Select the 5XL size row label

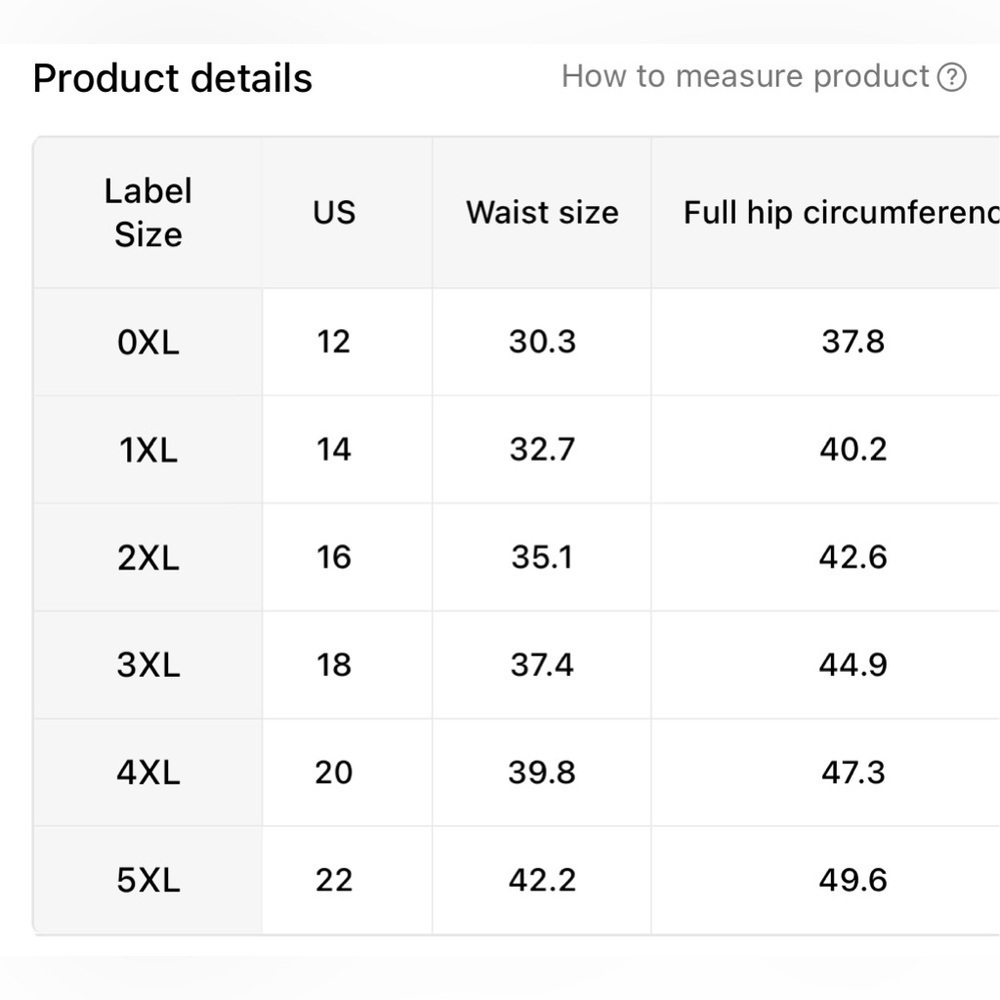148,881
